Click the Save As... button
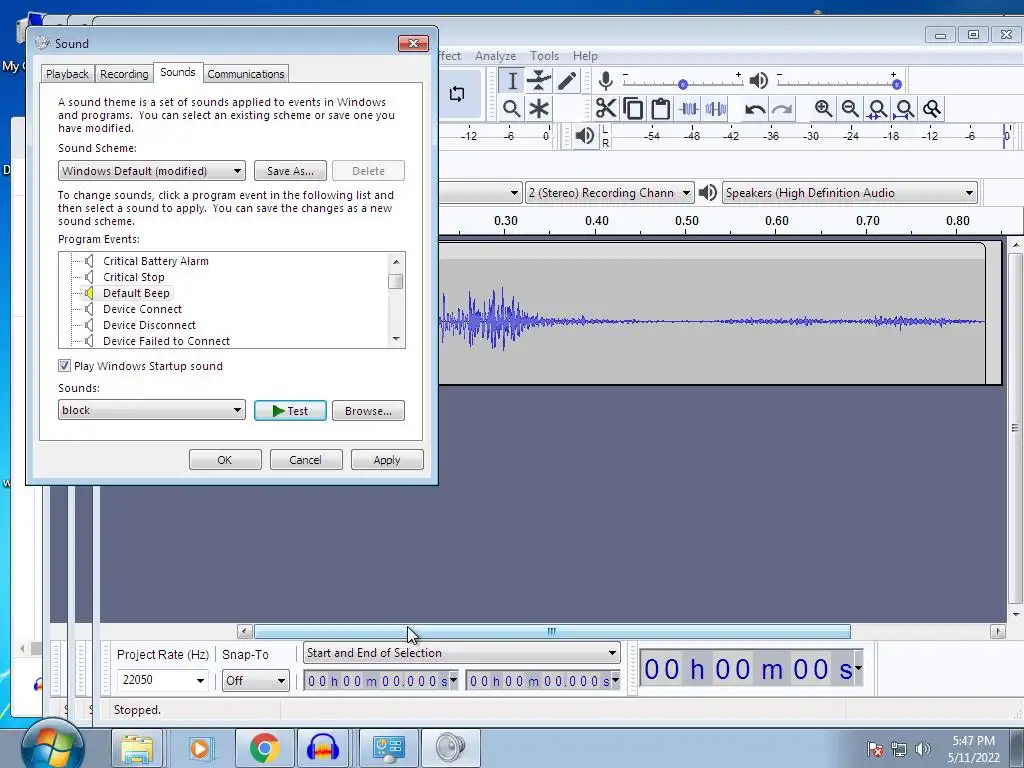This screenshot has height=768, width=1024. pos(290,171)
